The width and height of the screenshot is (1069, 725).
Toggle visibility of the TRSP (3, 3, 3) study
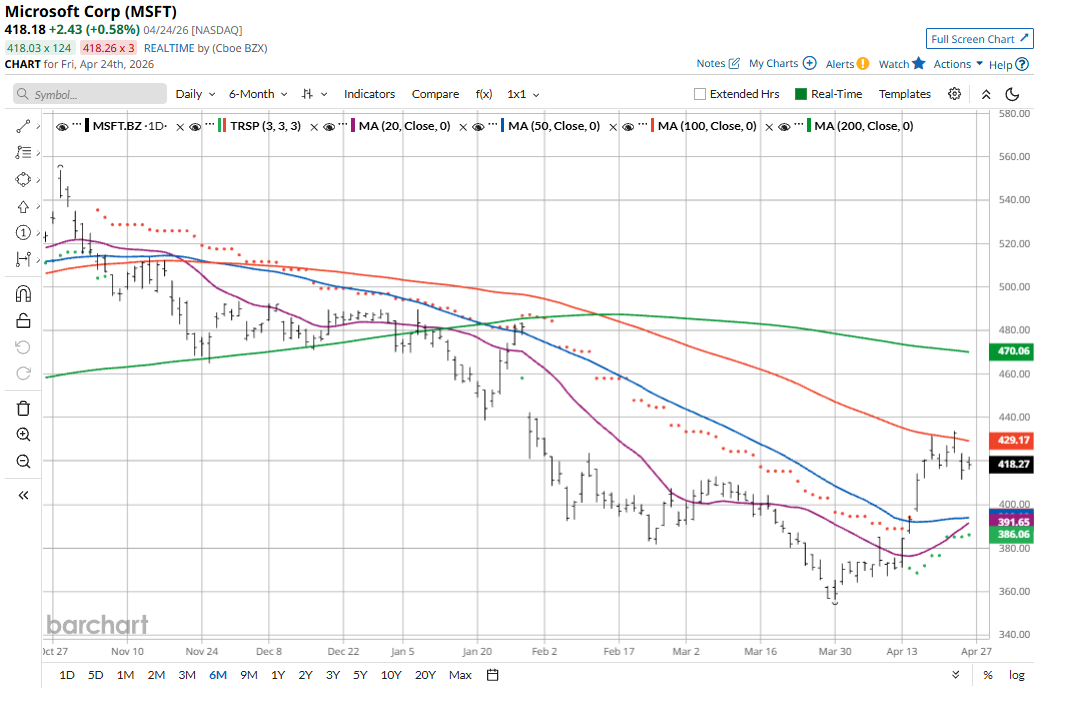click(x=201, y=127)
